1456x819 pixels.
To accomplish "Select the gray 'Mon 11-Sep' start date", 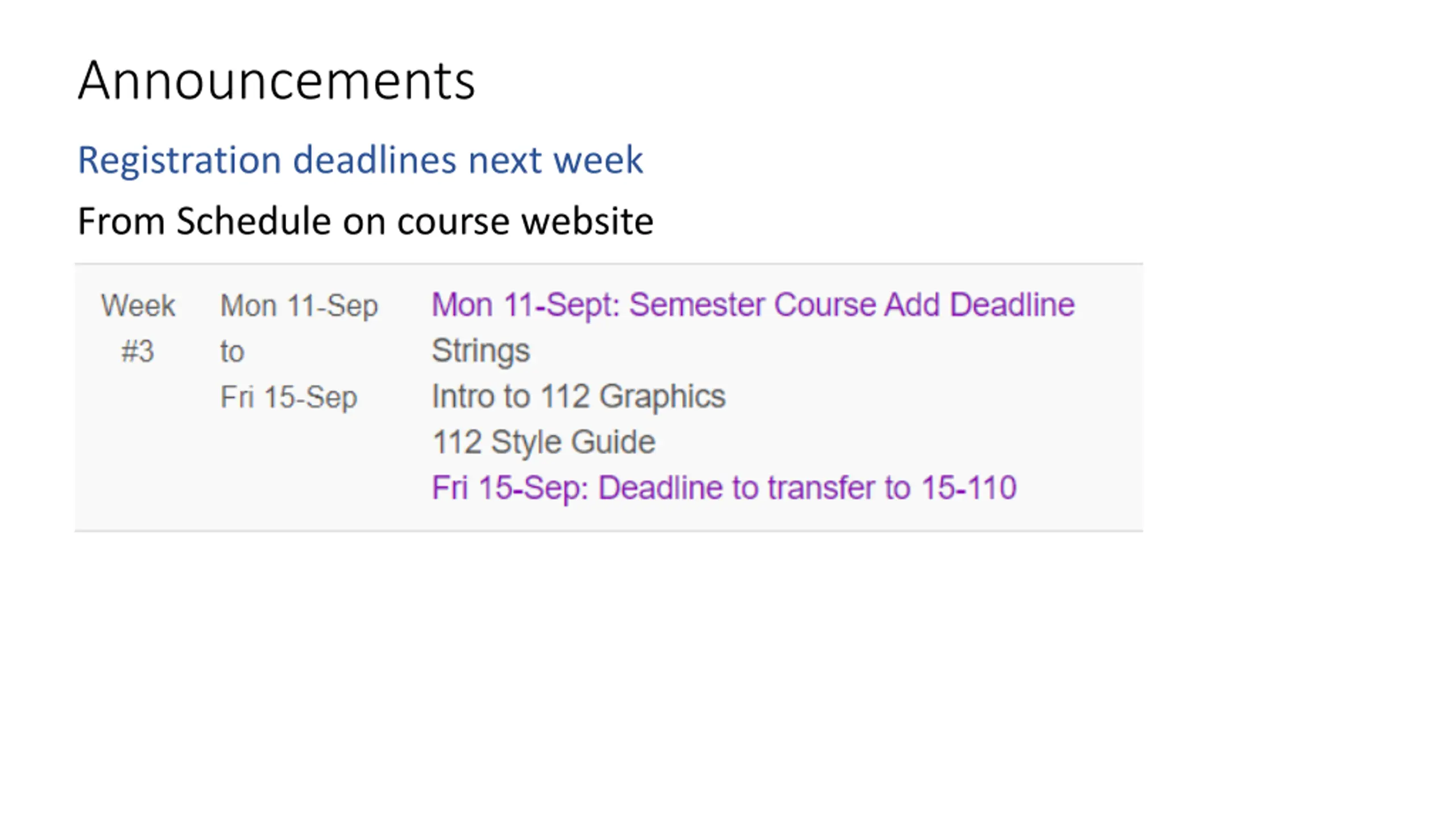I will (299, 306).
